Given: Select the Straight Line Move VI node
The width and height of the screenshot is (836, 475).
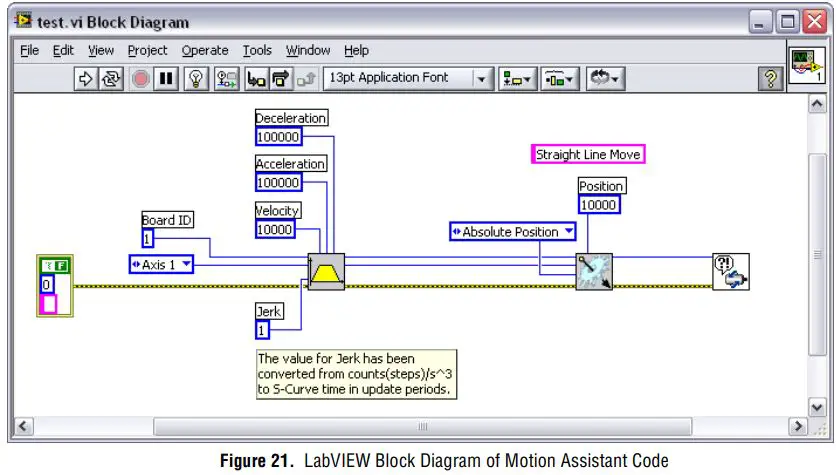Looking at the screenshot, I should [x=594, y=271].
